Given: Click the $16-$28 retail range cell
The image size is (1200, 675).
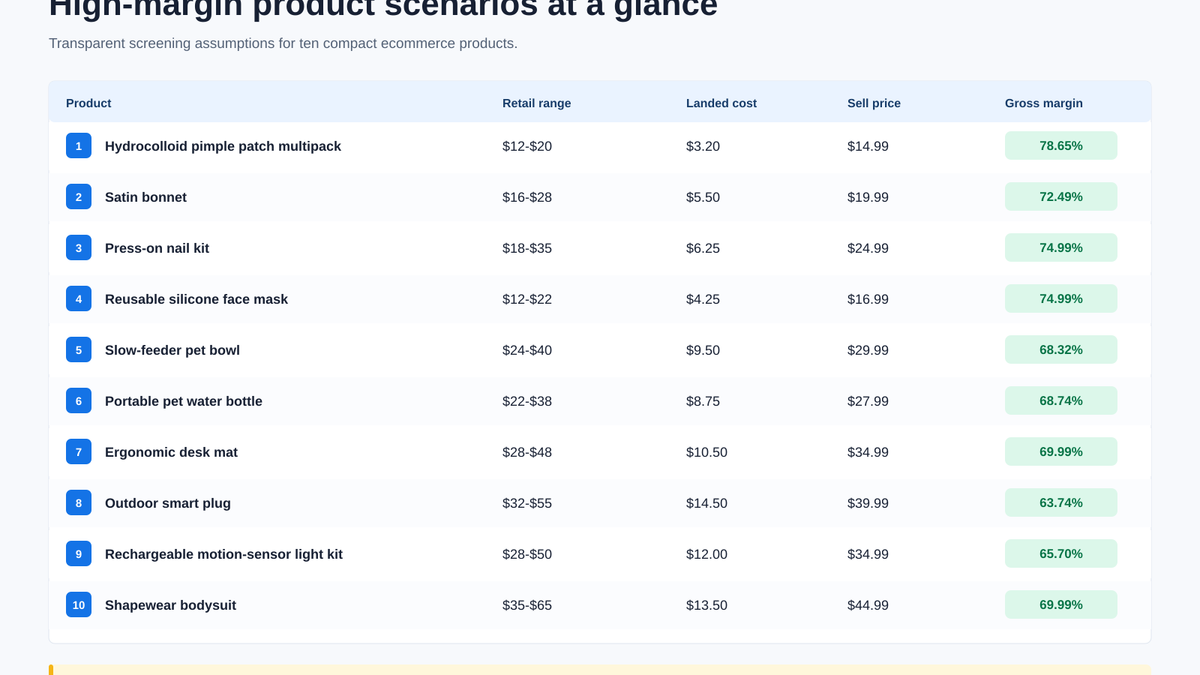Looking at the screenshot, I should [527, 197].
